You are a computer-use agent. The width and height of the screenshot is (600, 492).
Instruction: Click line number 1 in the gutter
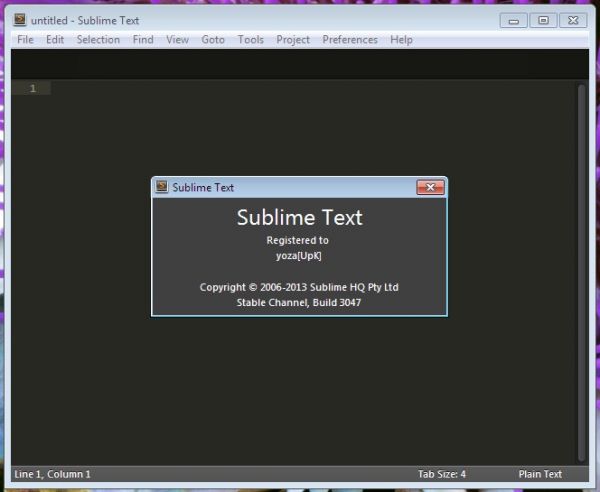[x=33, y=88]
